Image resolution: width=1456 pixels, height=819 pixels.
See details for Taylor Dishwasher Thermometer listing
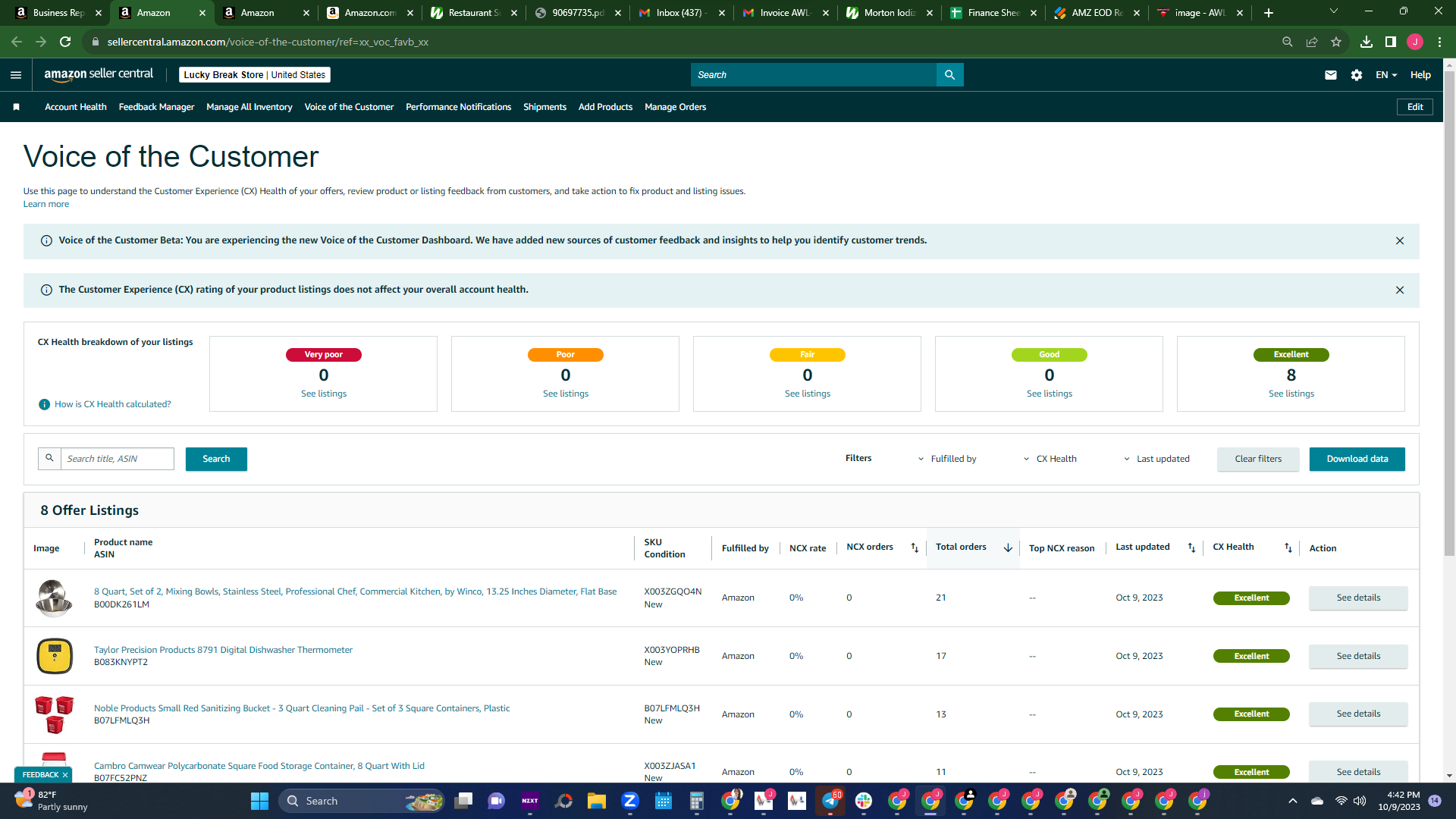click(1358, 656)
